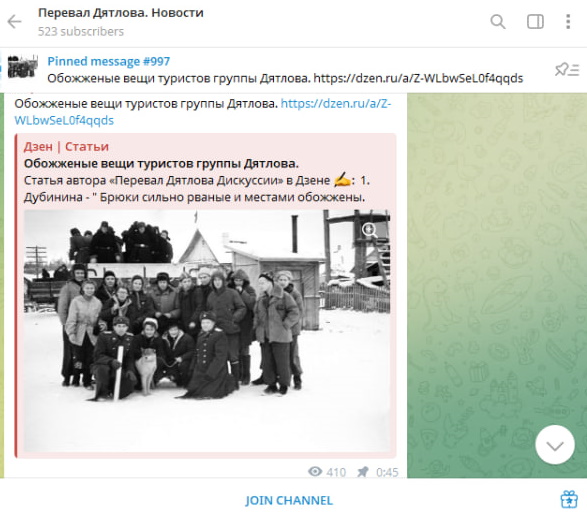The image size is (587, 515).
Task: Click the pin icon beside message time
Action: click(362, 472)
